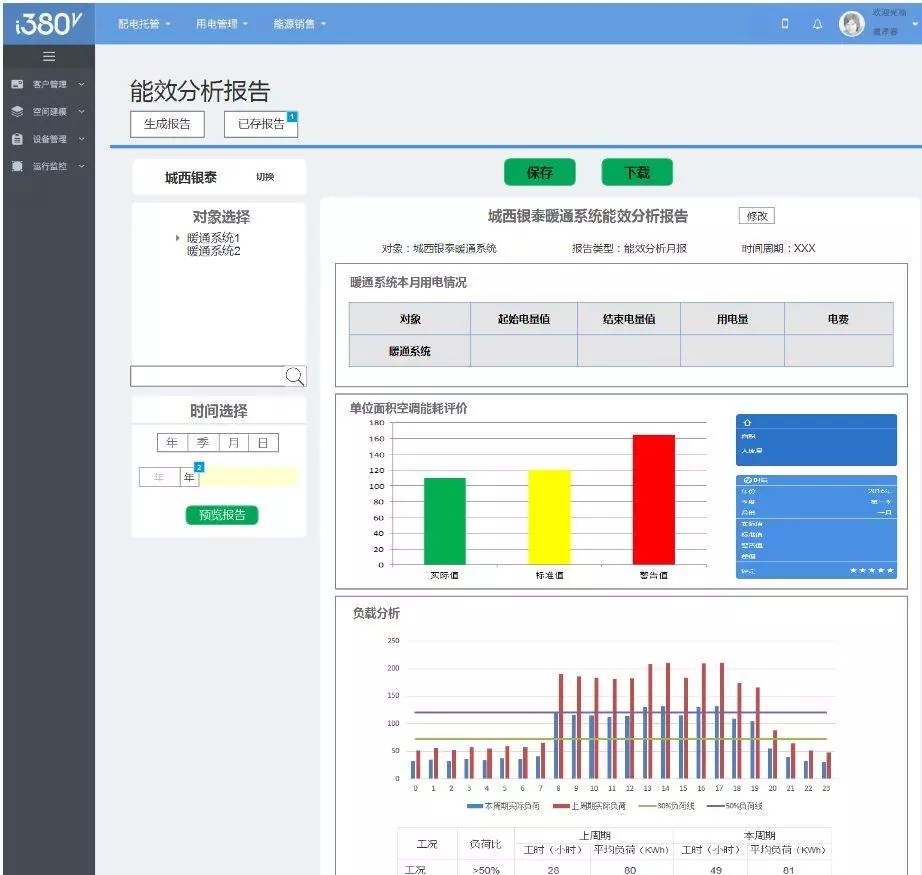Switch to the 生成报告 tab
The height and width of the screenshot is (875, 922).
pos(167,124)
